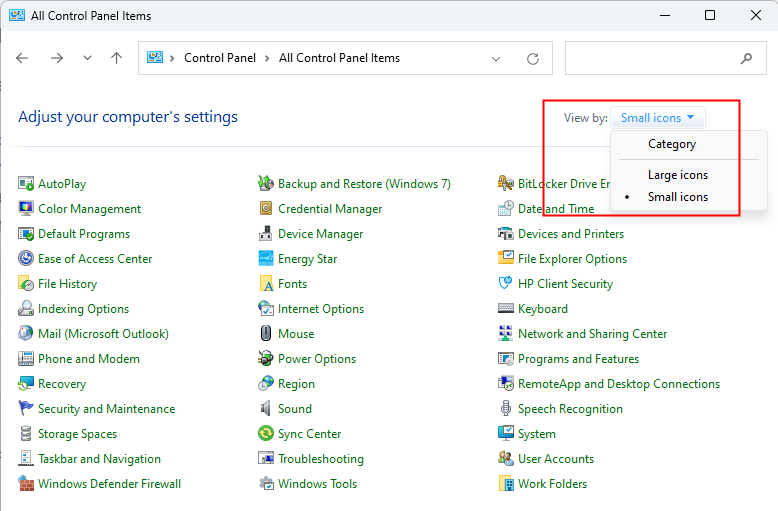Click the Internet Options icon
778x511 pixels.
pyautogui.click(x=266, y=309)
